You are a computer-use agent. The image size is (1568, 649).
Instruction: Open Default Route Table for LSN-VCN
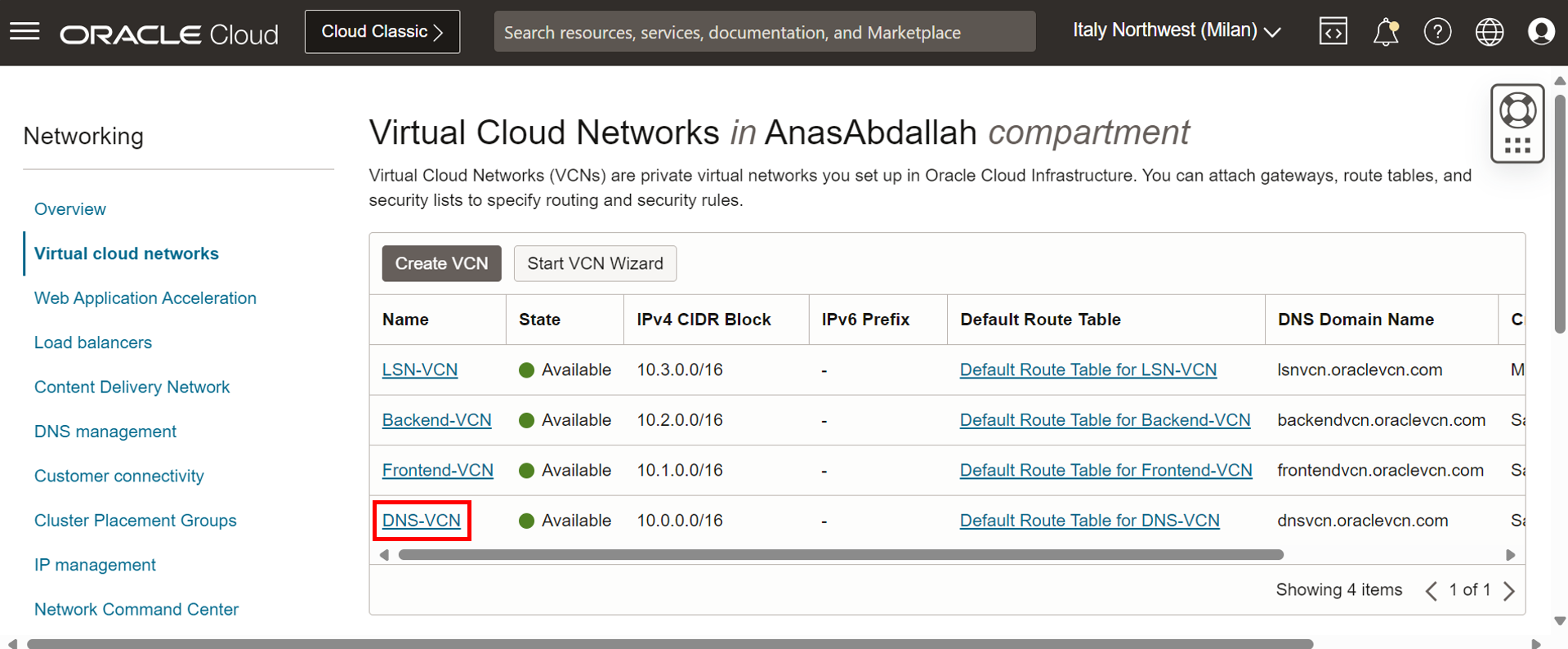point(1088,369)
